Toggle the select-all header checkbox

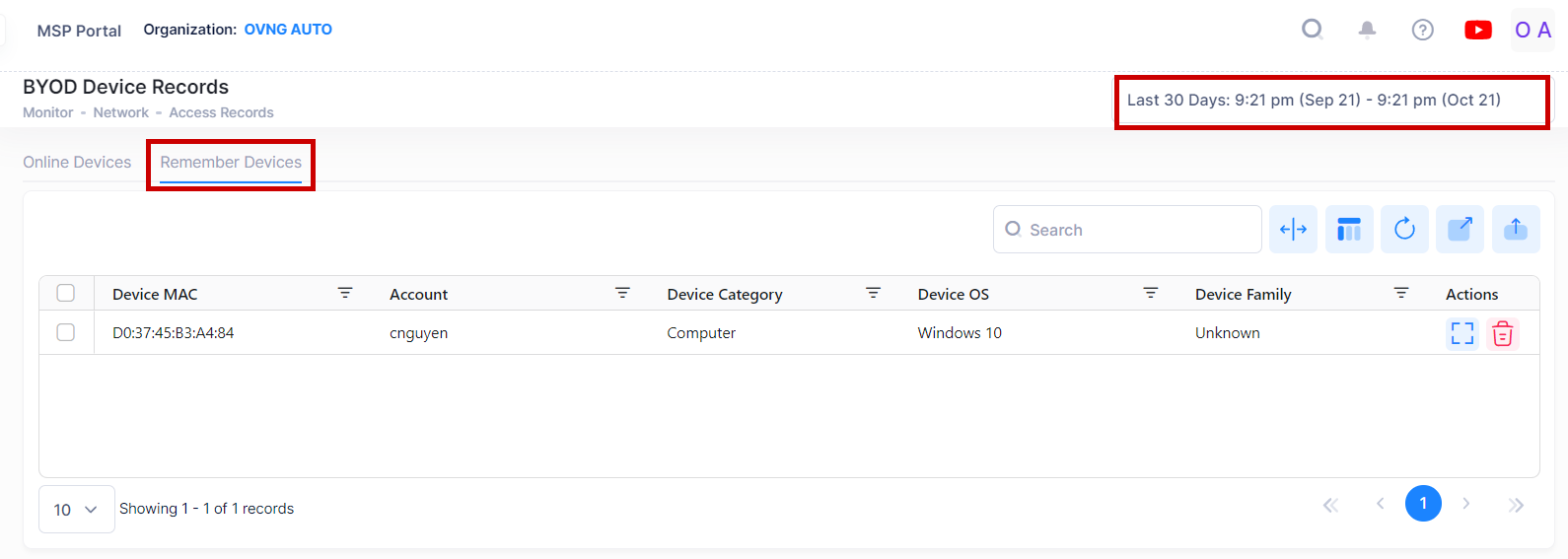(66, 293)
